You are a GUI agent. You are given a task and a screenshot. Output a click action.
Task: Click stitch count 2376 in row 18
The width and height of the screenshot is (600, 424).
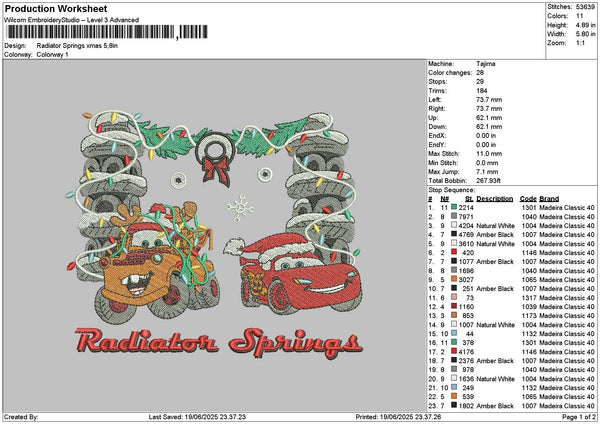tap(466, 361)
